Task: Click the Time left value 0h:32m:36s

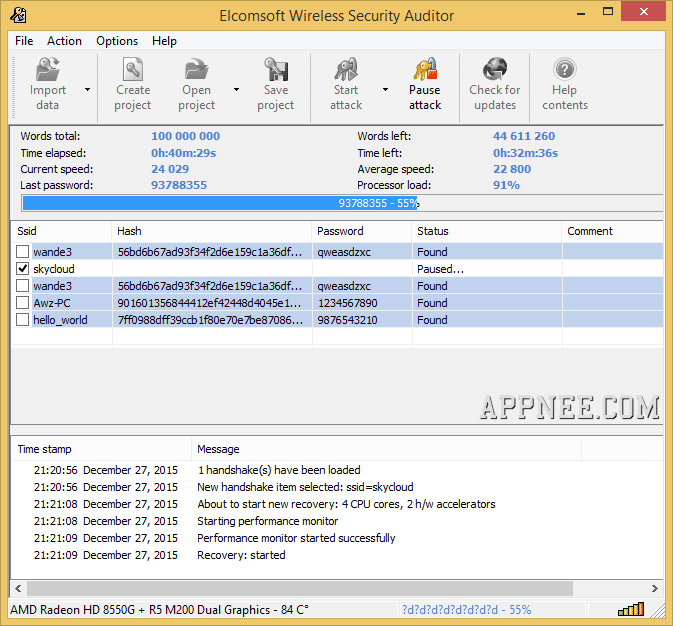Action: click(525, 153)
